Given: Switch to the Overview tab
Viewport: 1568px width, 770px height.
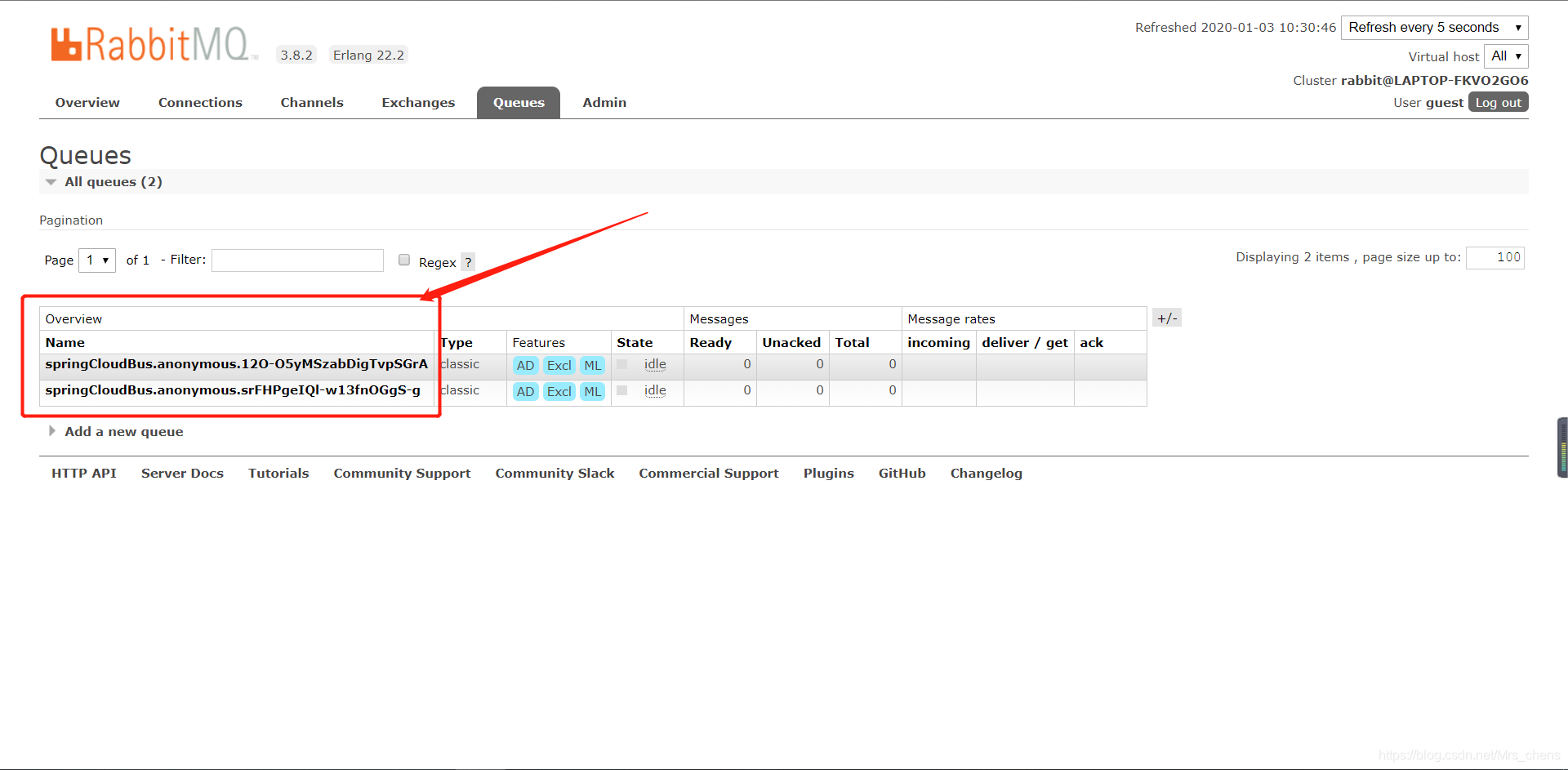Looking at the screenshot, I should tap(87, 102).
